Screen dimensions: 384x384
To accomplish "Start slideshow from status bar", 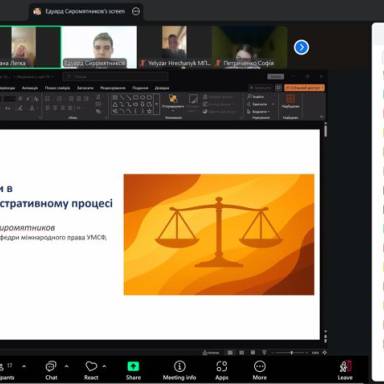I will [x=264, y=352].
